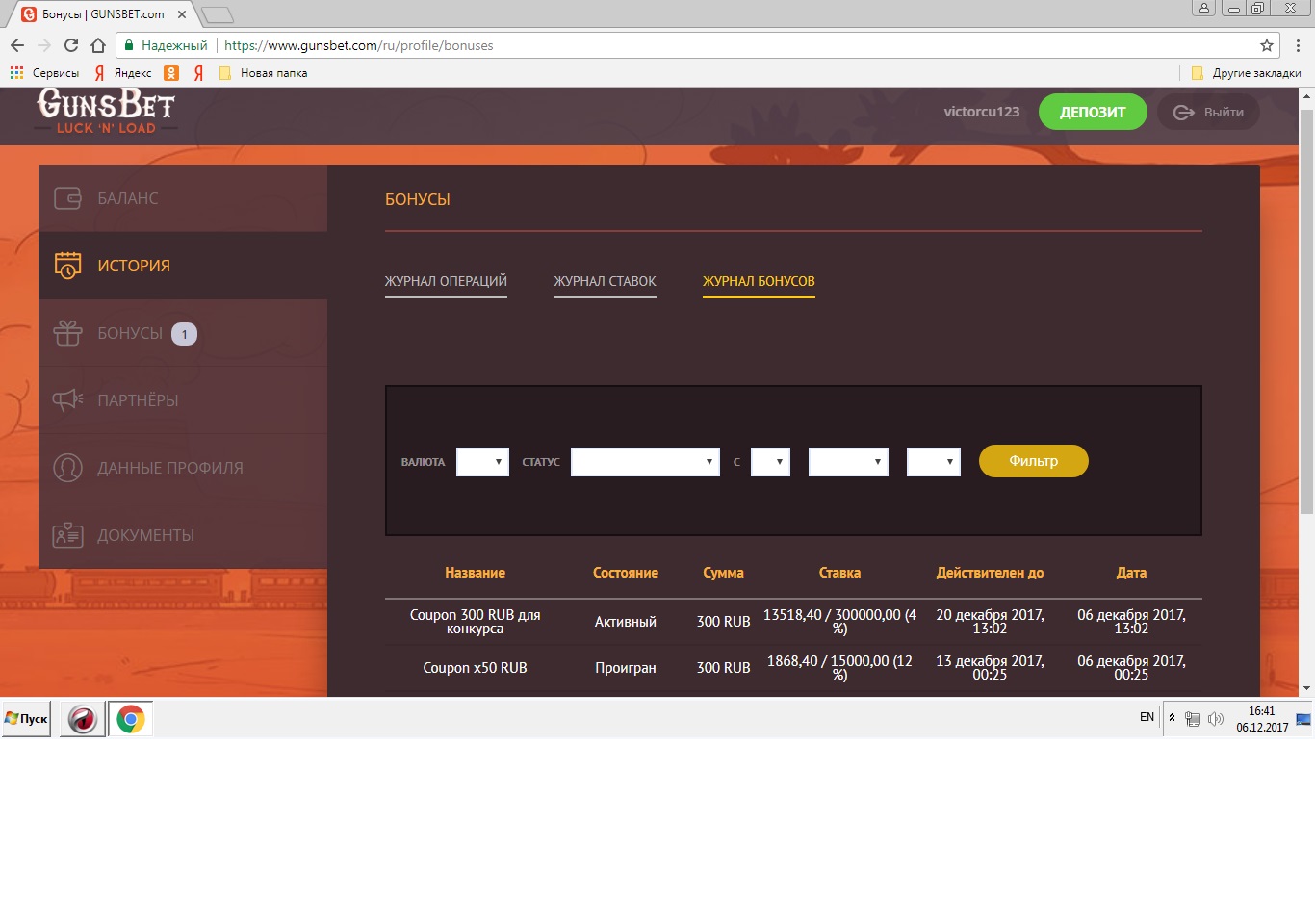Open the Яндекс bookmark
The height and width of the screenshot is (924, 1315).
tap(123, 73)
